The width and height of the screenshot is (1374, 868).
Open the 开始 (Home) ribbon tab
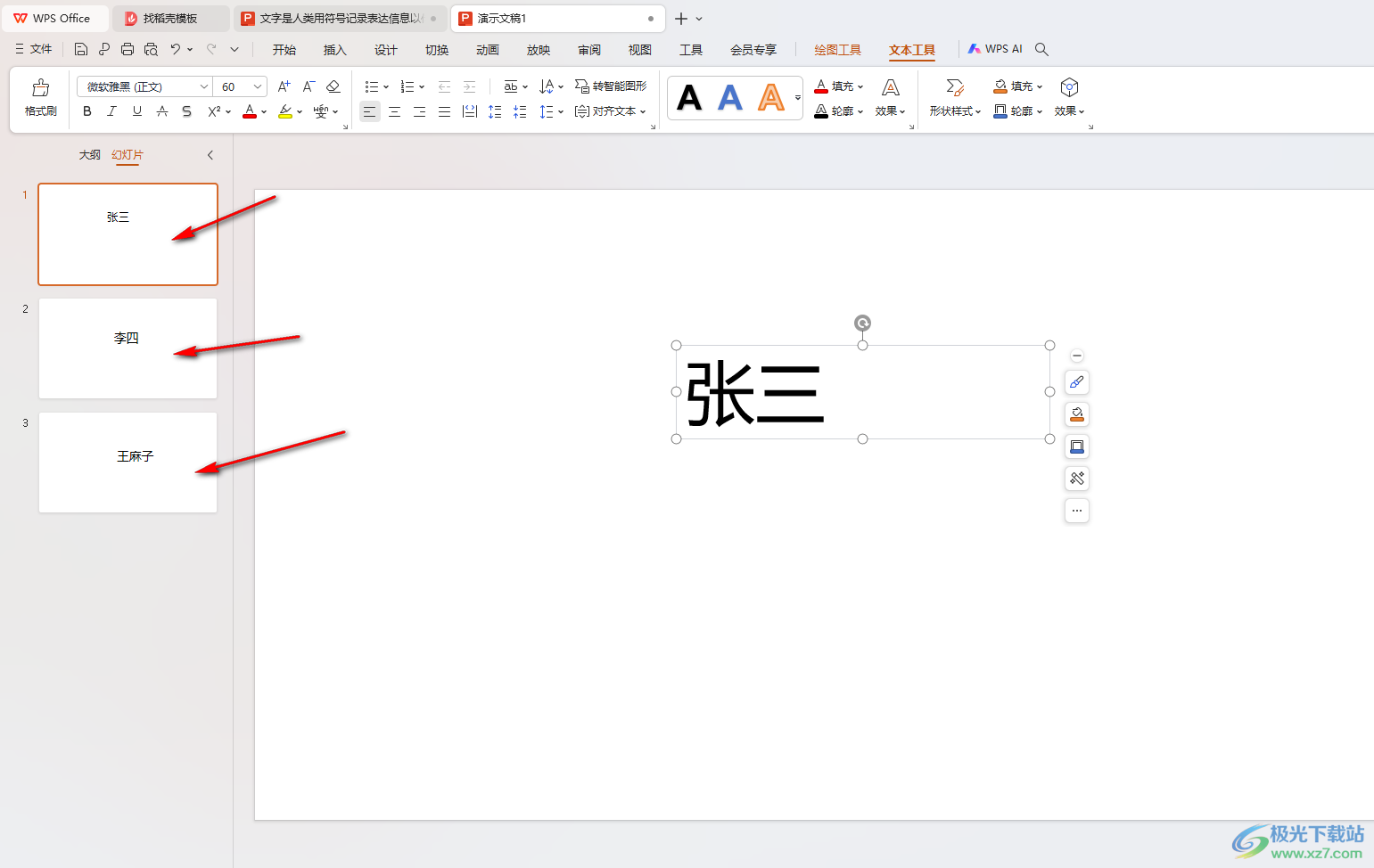coord(284,50)
